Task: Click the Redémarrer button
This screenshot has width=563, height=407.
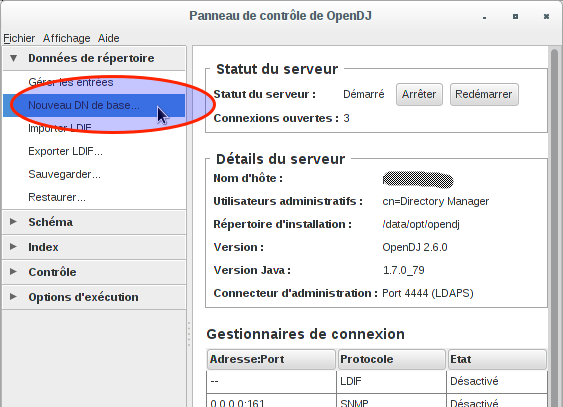Action: (x=484, y=94)
